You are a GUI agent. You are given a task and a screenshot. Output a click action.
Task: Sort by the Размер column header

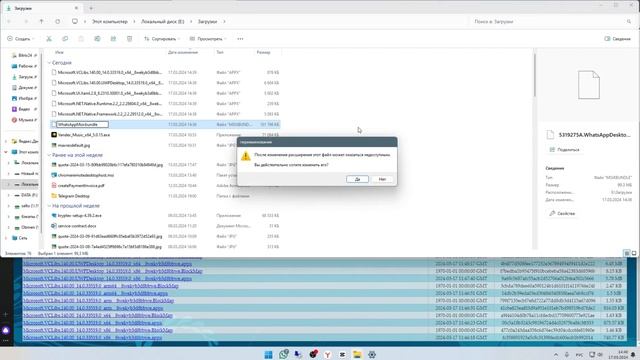point(263,52)
